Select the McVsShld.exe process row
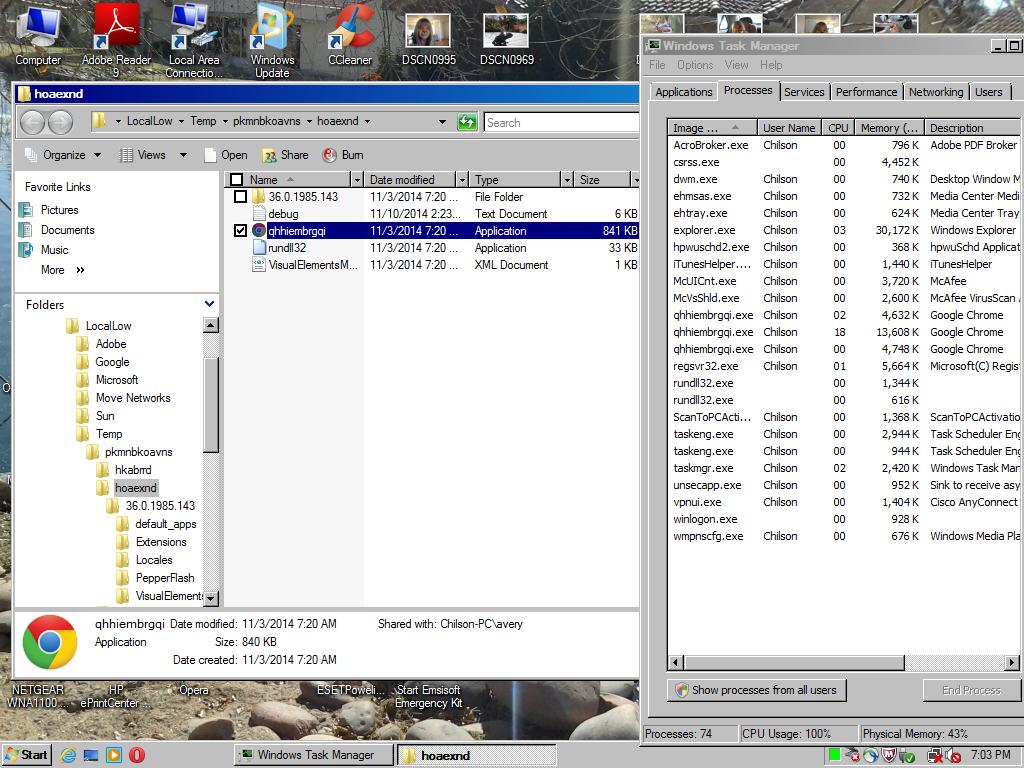This screenshot has width=1024, height=768. coord(844,298)
